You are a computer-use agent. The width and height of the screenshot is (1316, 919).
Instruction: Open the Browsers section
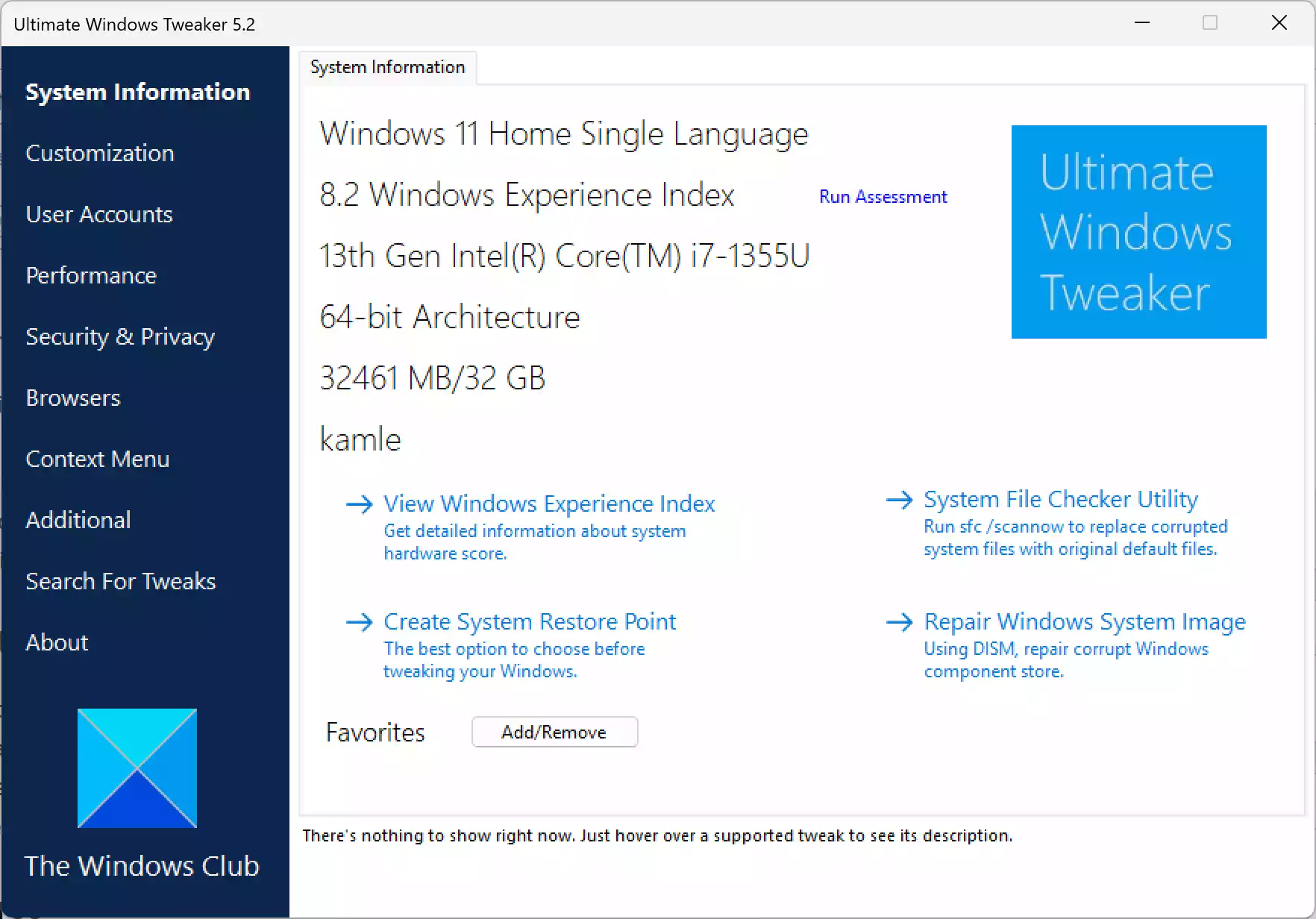(72, 398)
